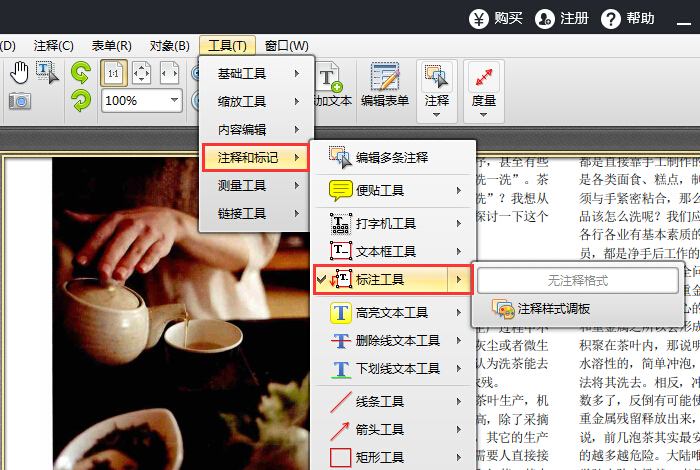Choose fit width view icon
The height and width of the screenshot is (470, 700).
click(170, 73)
